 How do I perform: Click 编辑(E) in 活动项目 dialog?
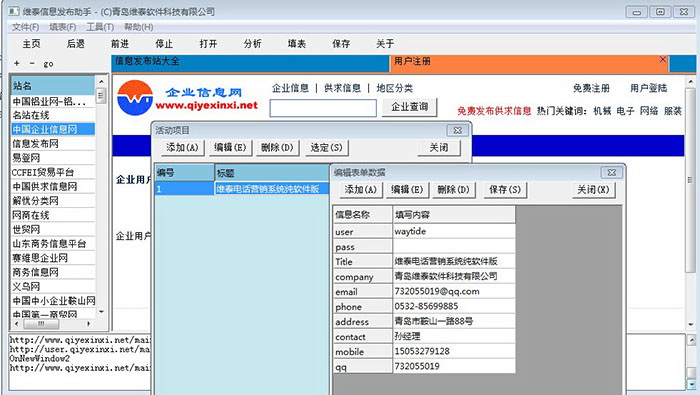coord(230,148)
